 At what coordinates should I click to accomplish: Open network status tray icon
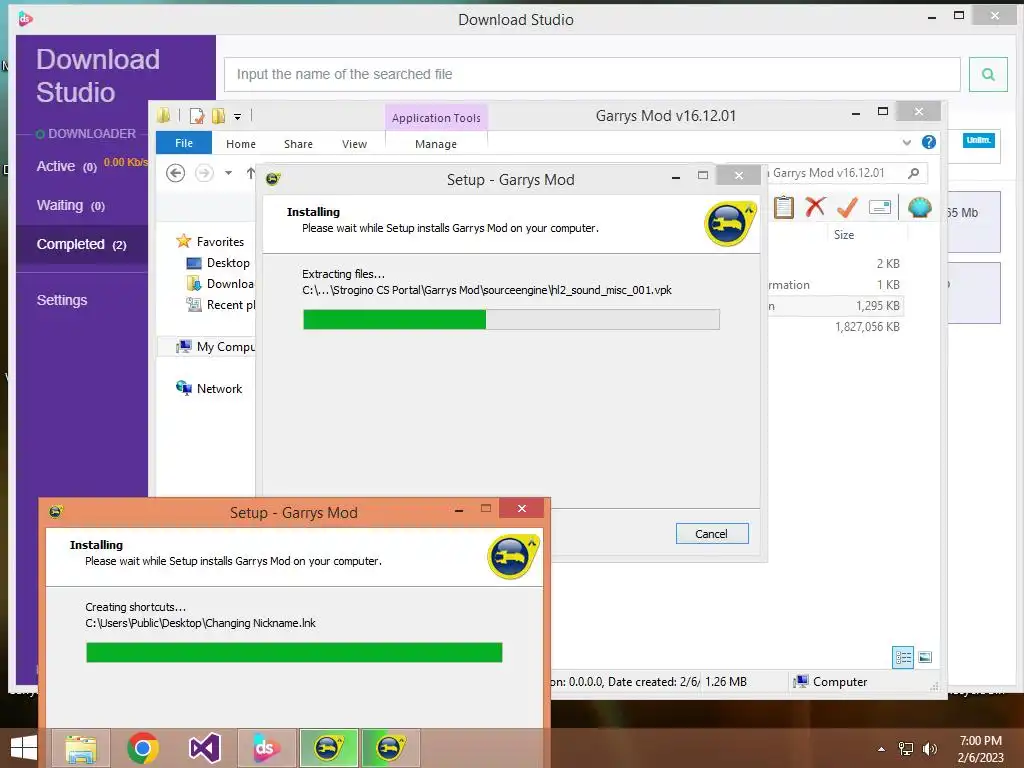click(x=906, y=749)
